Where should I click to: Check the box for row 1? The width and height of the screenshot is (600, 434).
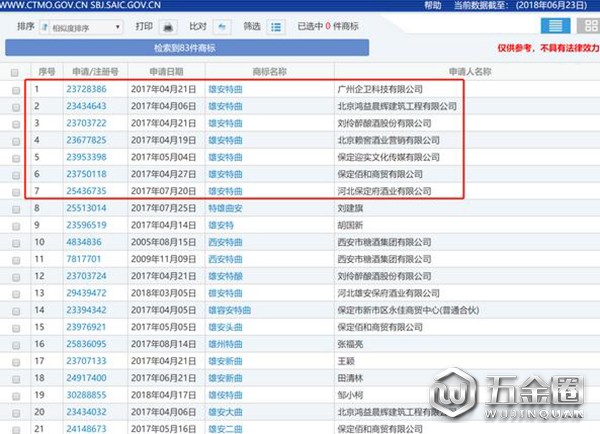16,90
